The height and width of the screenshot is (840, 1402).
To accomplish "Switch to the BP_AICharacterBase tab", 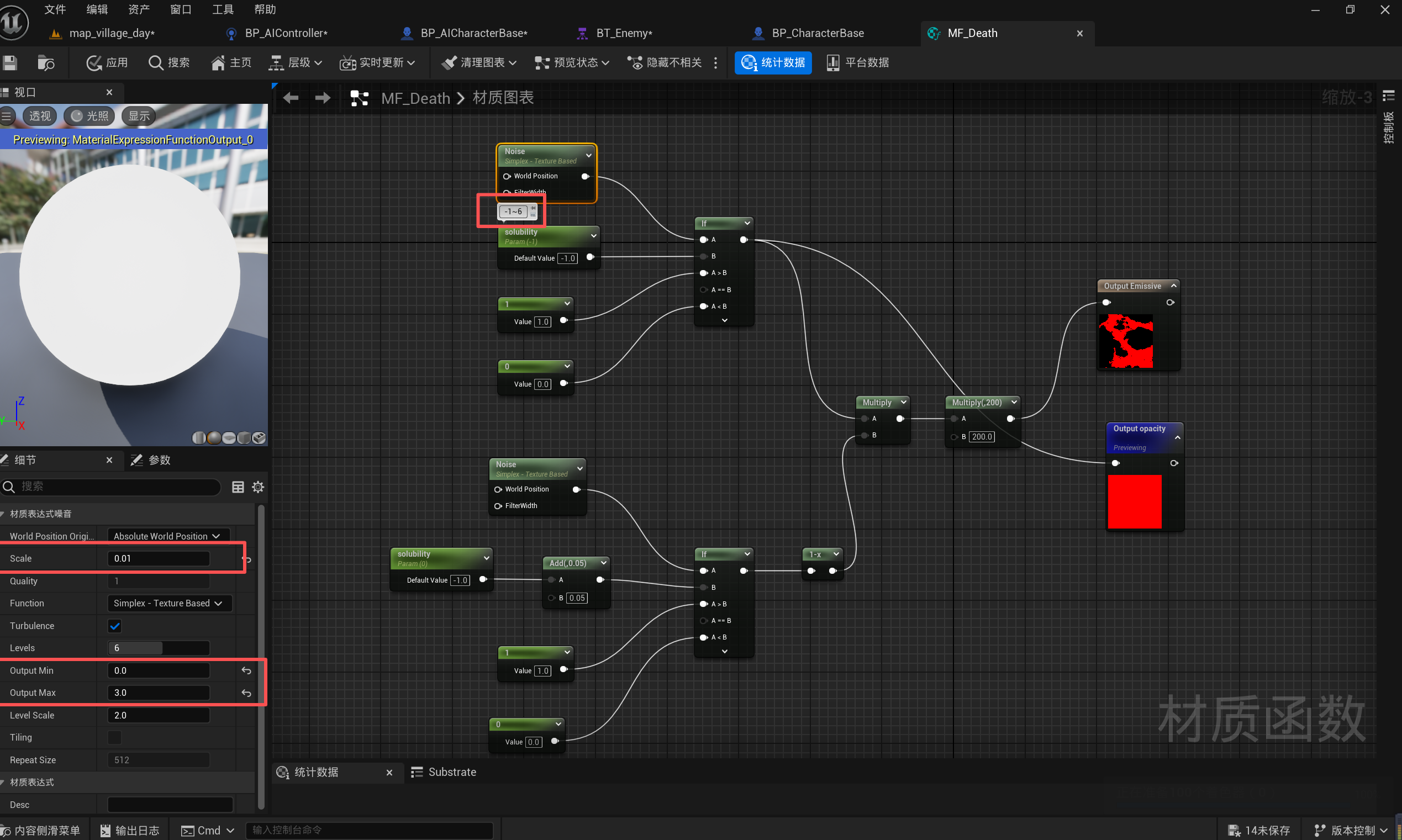I will click(x=473, y=33).
